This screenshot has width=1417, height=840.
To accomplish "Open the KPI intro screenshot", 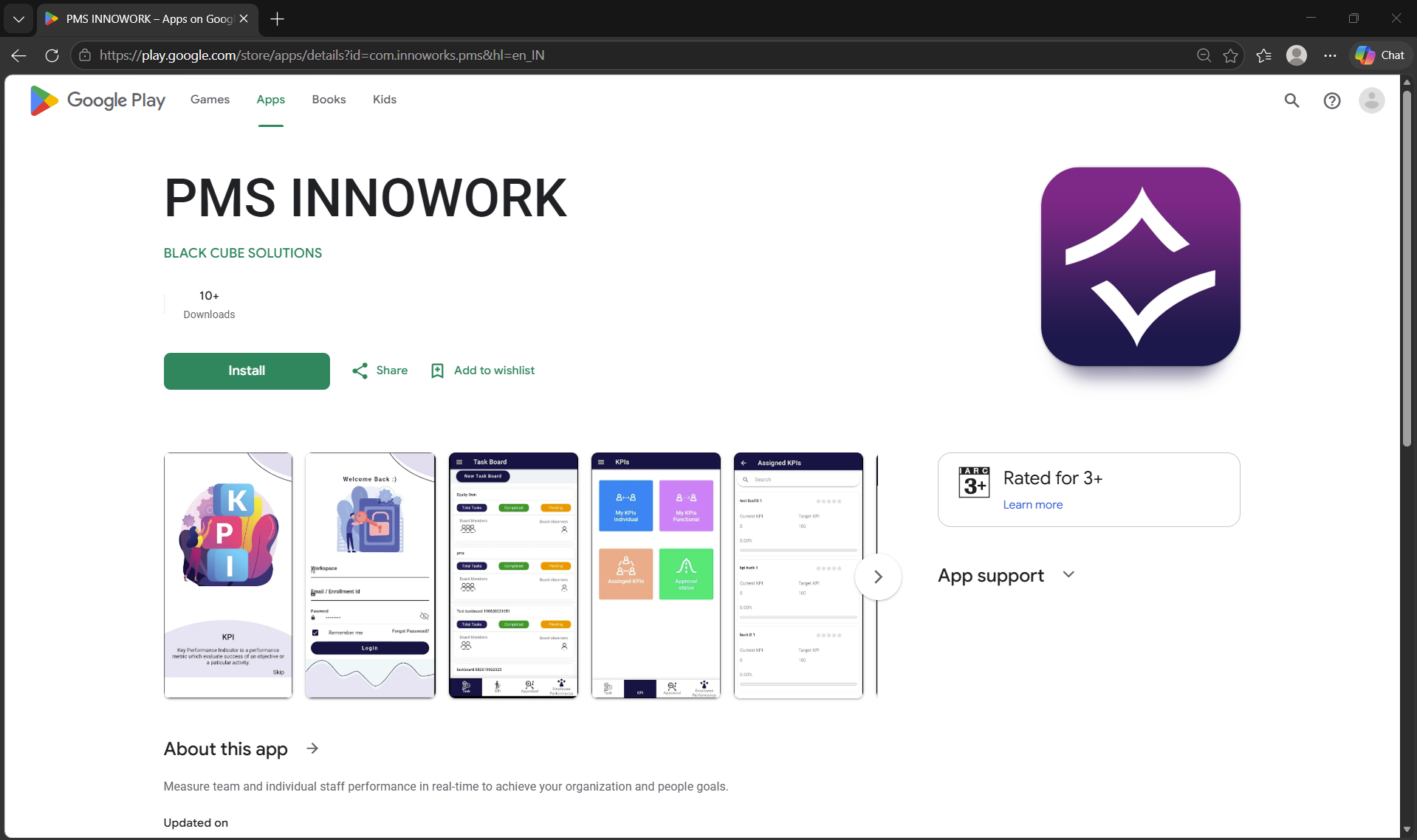I will pos(228,575).
